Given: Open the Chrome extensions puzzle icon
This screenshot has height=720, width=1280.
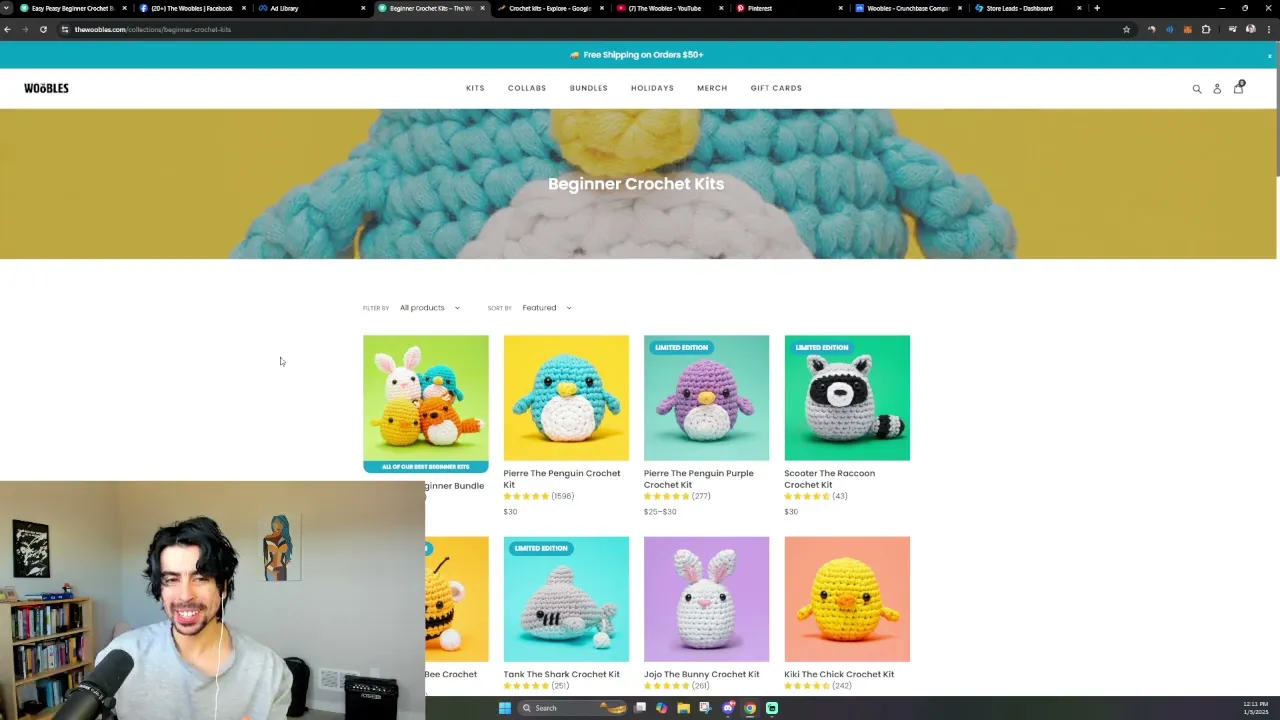Looking at the screenshot, I should [1206, 30].
